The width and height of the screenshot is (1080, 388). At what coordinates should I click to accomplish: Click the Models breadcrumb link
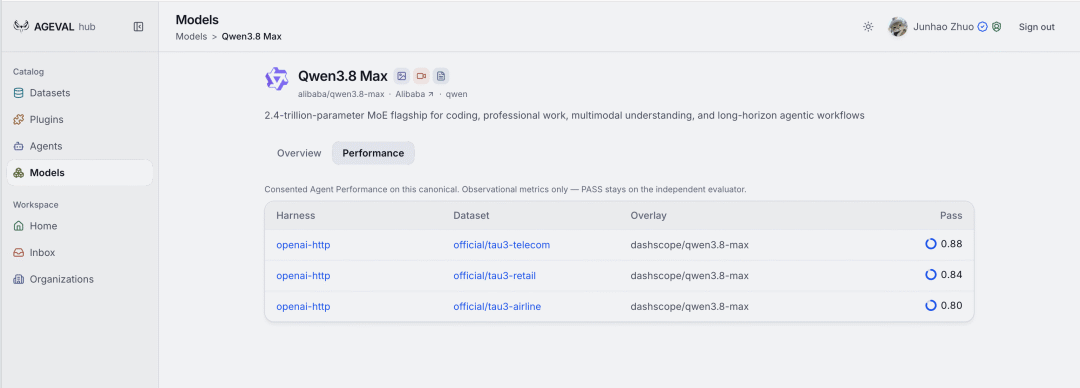(x=191, y=37)
